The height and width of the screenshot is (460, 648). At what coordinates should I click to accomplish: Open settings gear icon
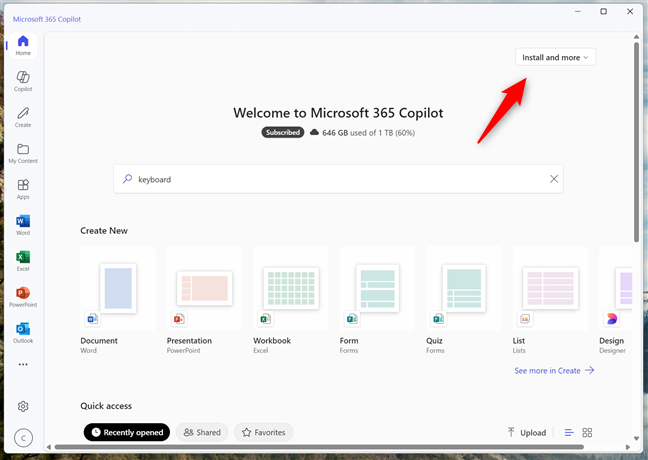click(23, 406)
